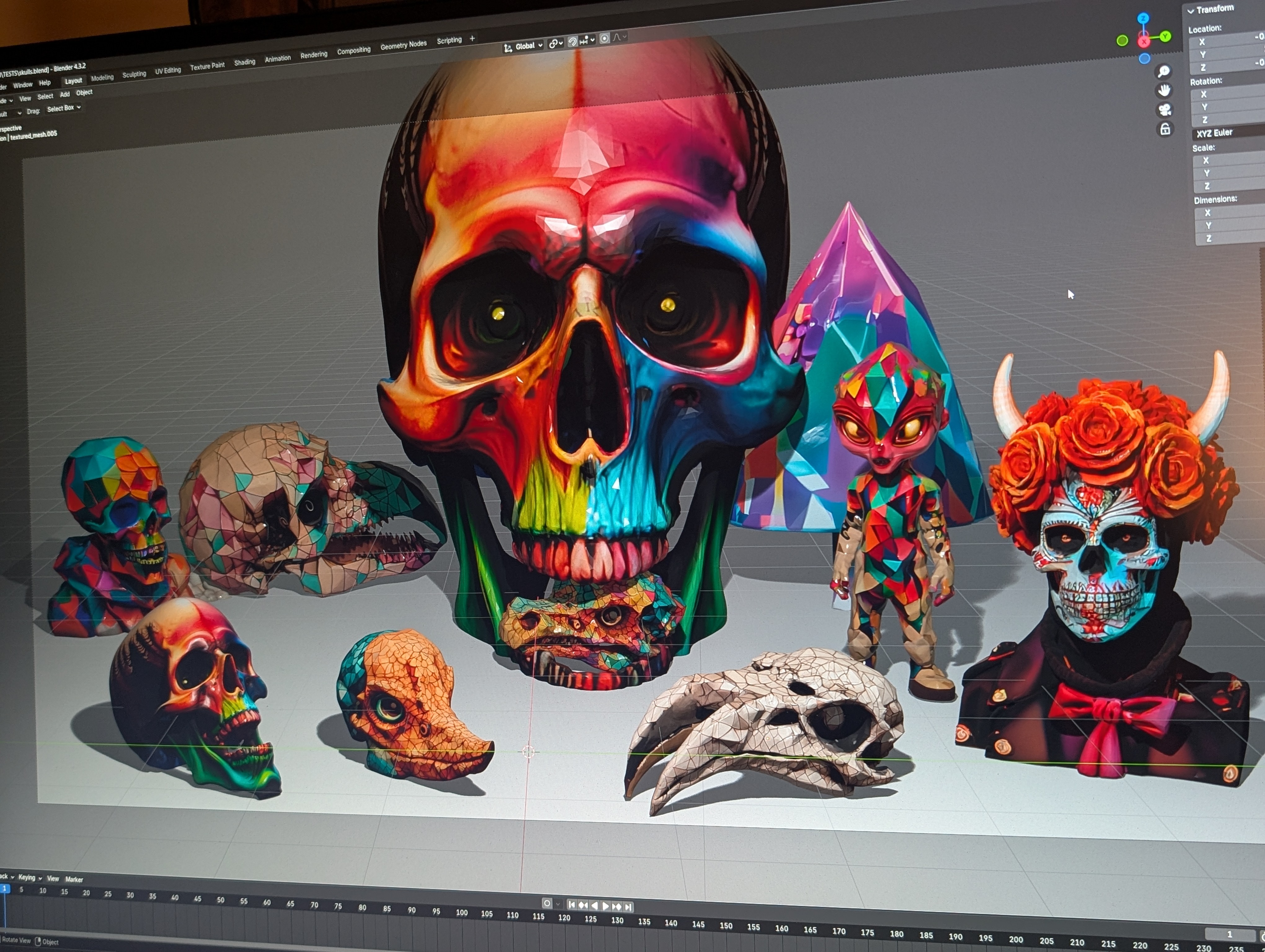
Task: Switch to the Shading workspace tab
Action: click(x=244, y=62)
